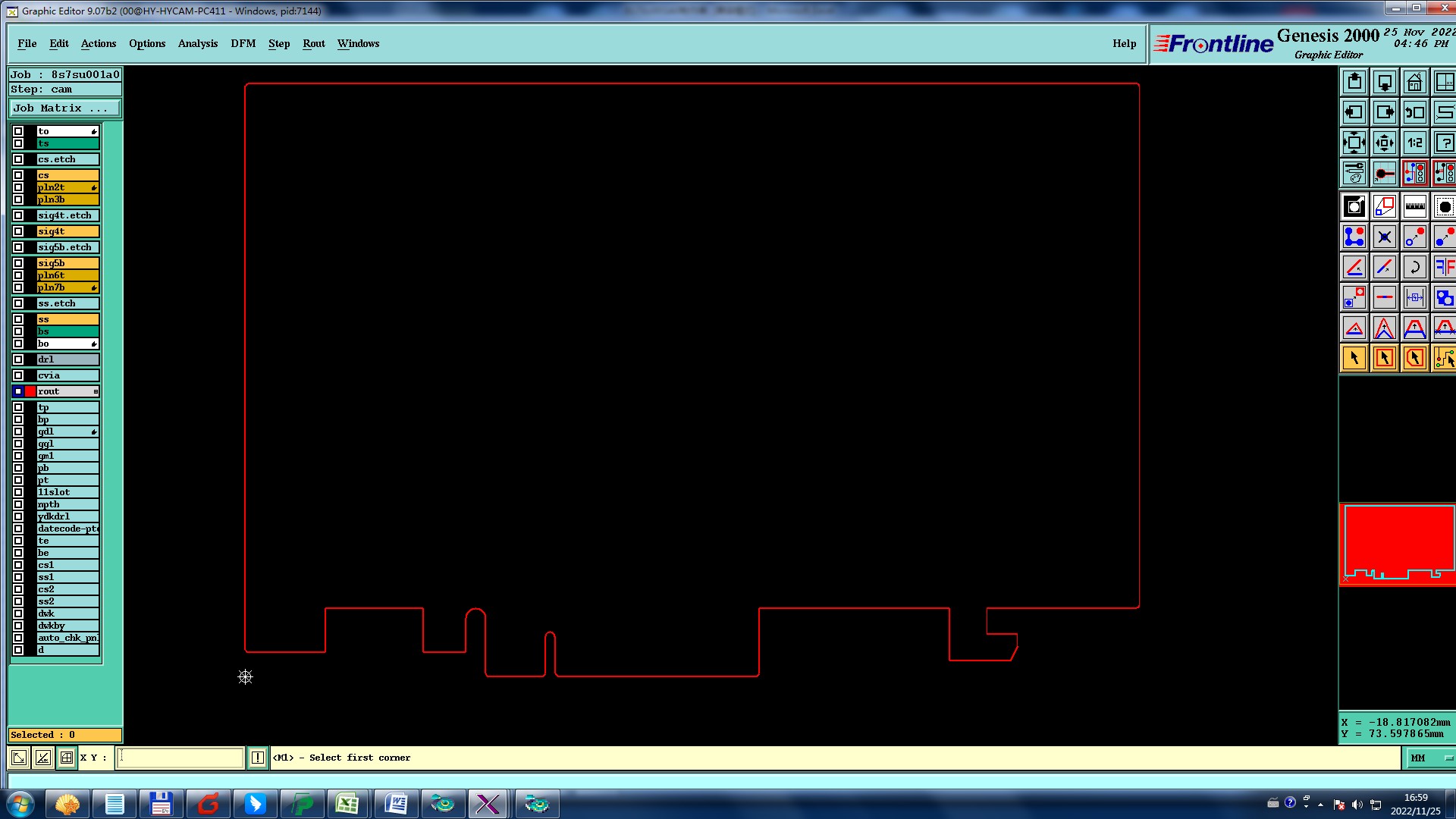The height and width of the screenshot is (819, 1456).
Task: Open the question mark help tool icon
Action: coord(1444,143)
